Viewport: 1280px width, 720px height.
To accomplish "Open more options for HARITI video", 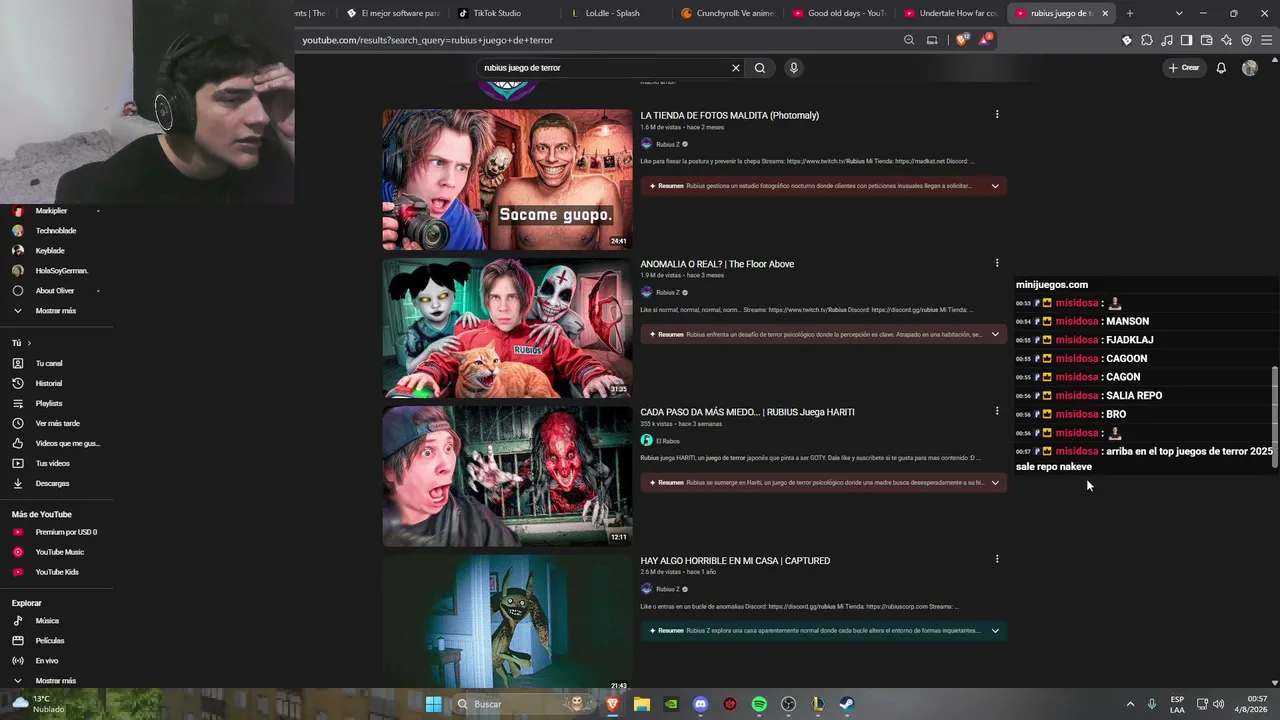I will click(997, 411).
